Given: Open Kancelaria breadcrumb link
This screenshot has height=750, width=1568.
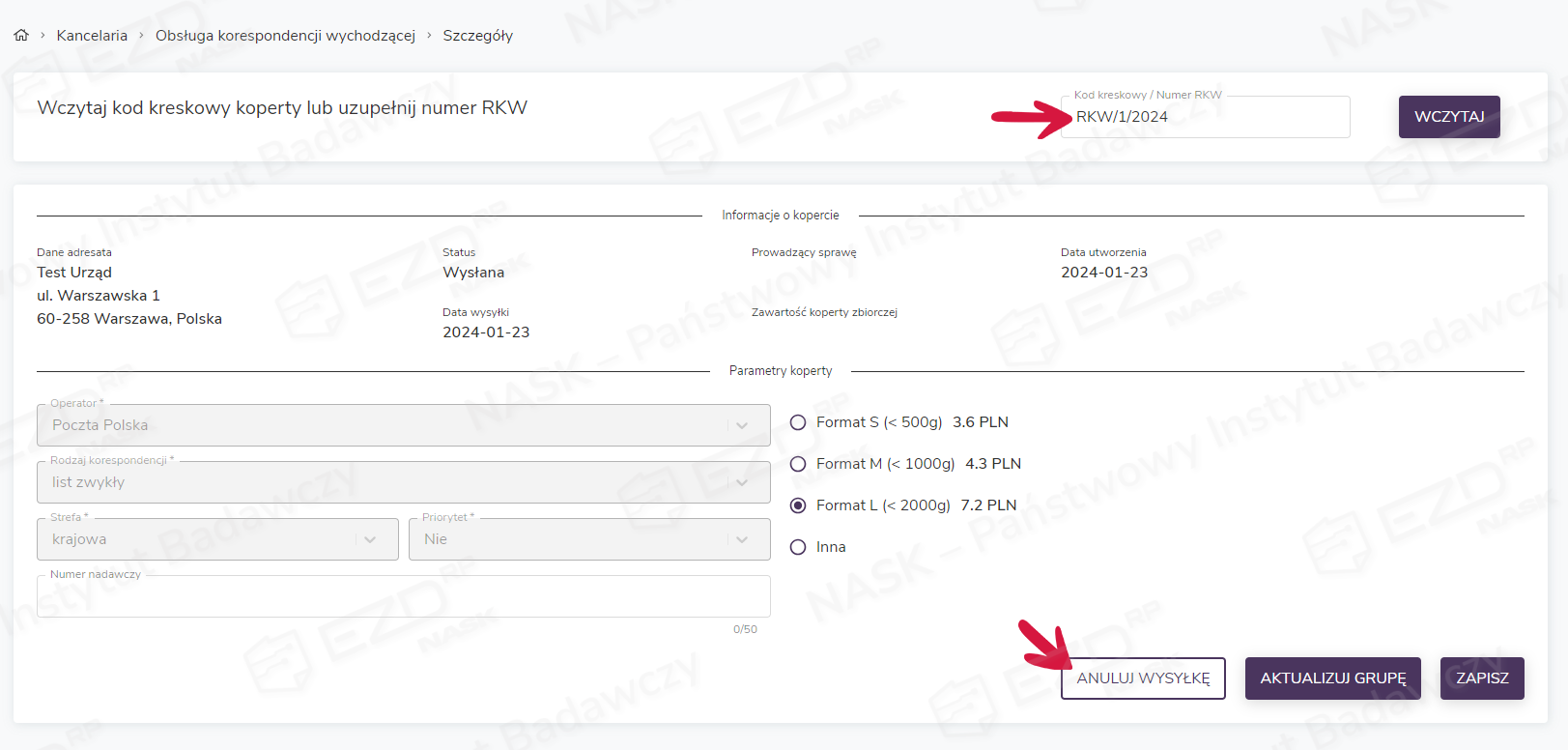Looking at the screenshot, I should [x=92, y=36].
